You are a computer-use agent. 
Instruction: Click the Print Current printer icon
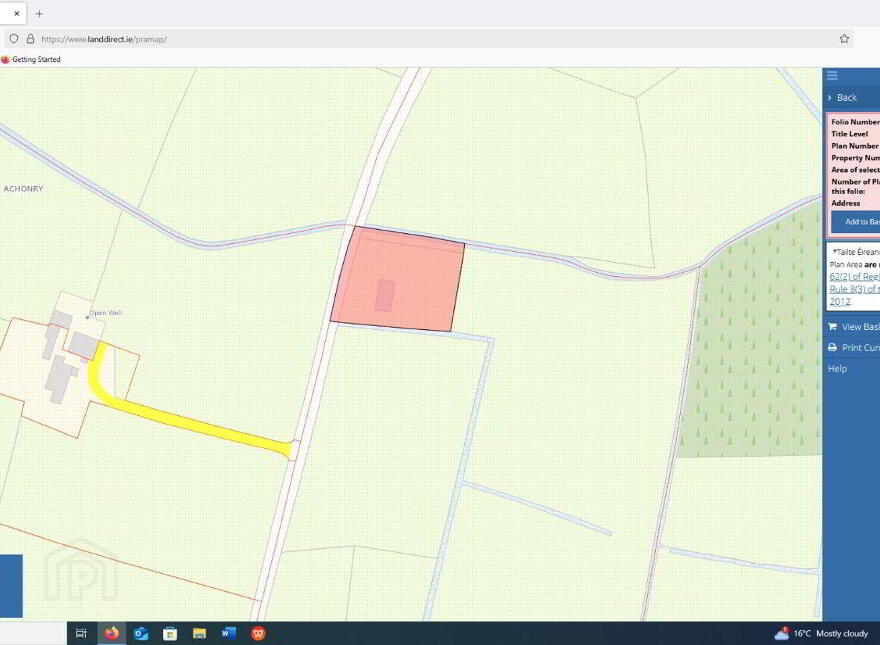click(832, 347)
